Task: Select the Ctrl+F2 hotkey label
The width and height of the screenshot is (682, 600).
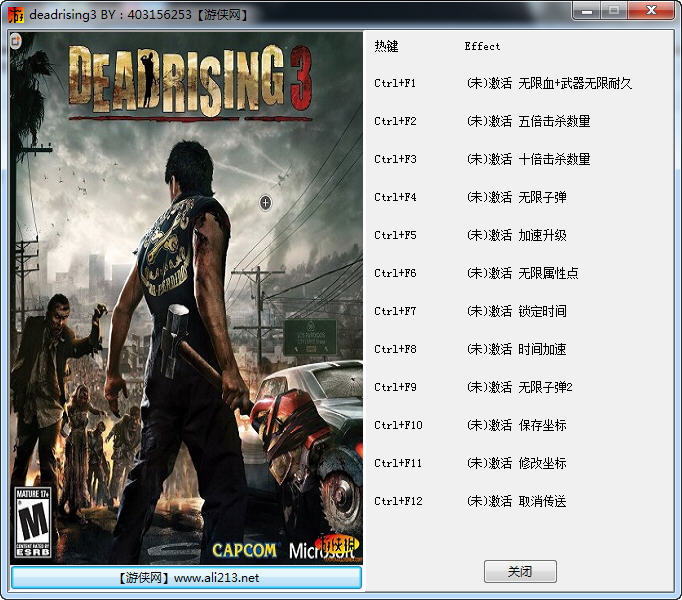Action: point(395,121)
